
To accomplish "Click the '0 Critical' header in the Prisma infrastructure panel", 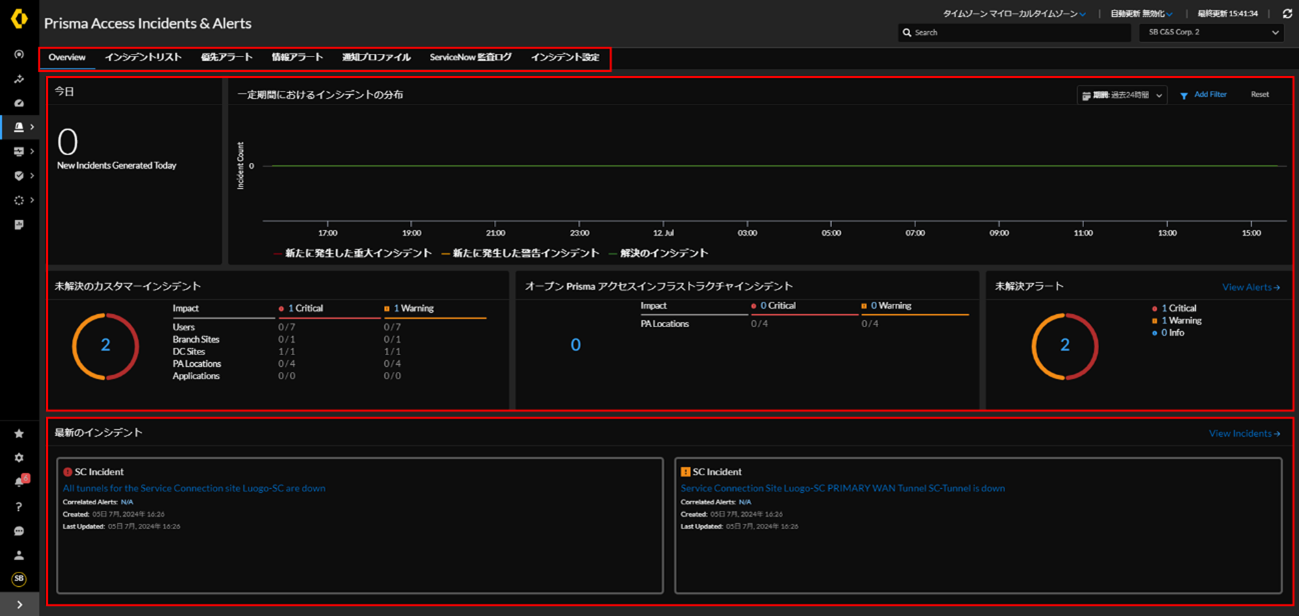I will pos(773,306).
